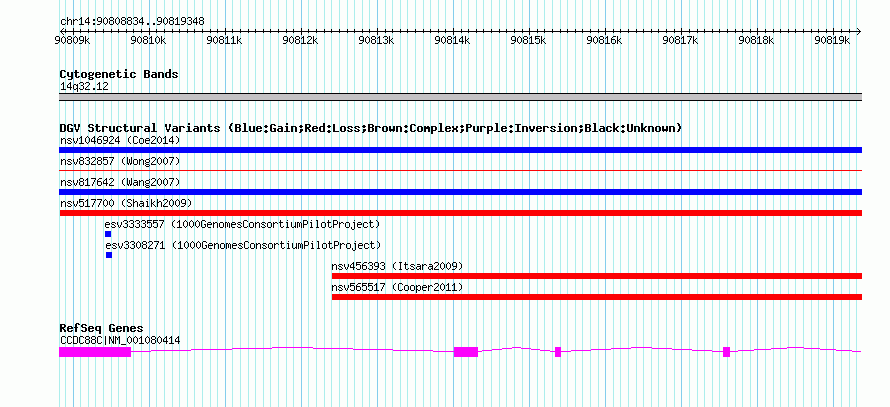Click the small CCDC88C exon near 90817.5k
This screenshot has width=890, height=407.
(727, 352)
